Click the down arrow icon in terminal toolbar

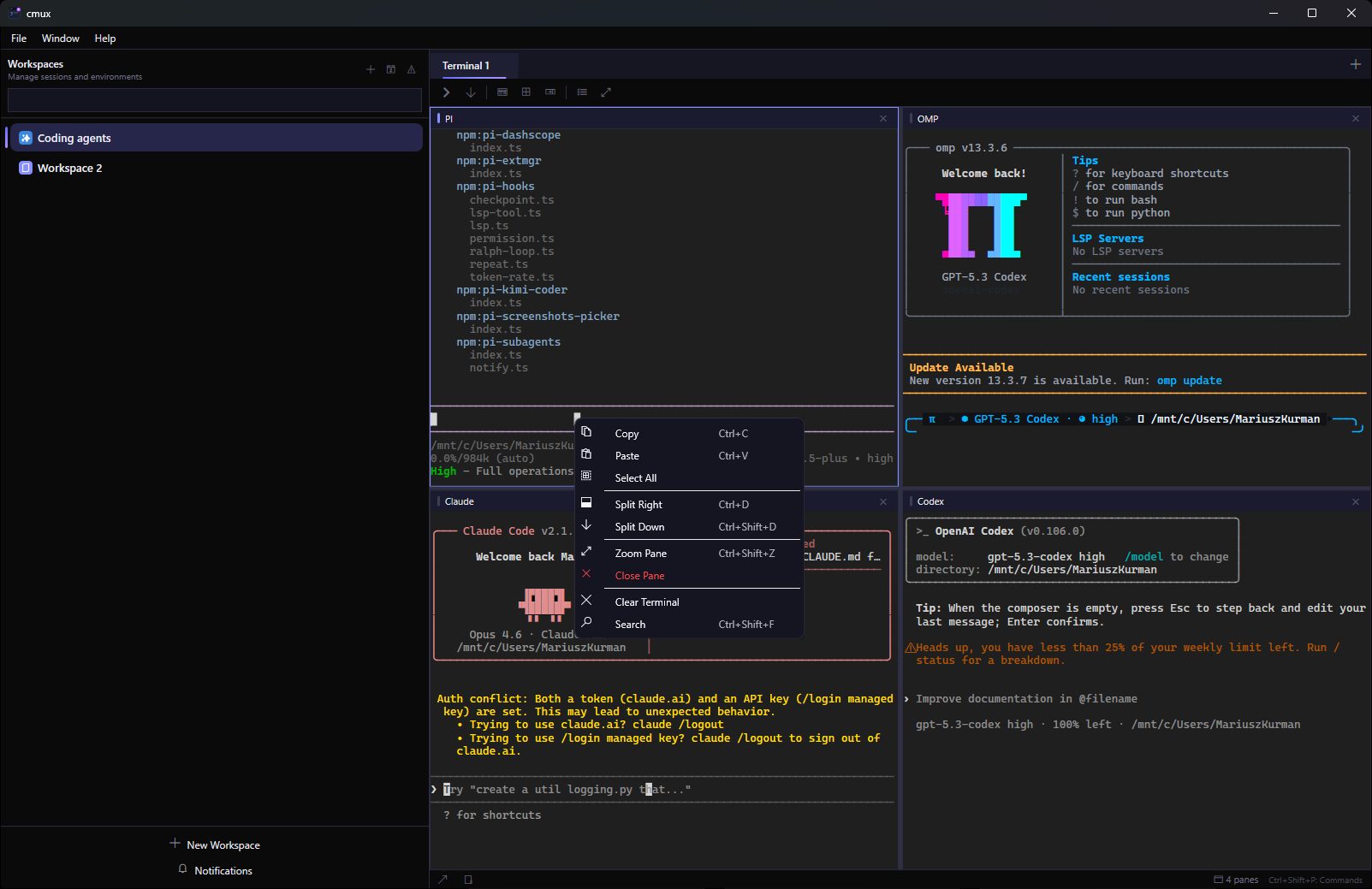tap(471, 92)
